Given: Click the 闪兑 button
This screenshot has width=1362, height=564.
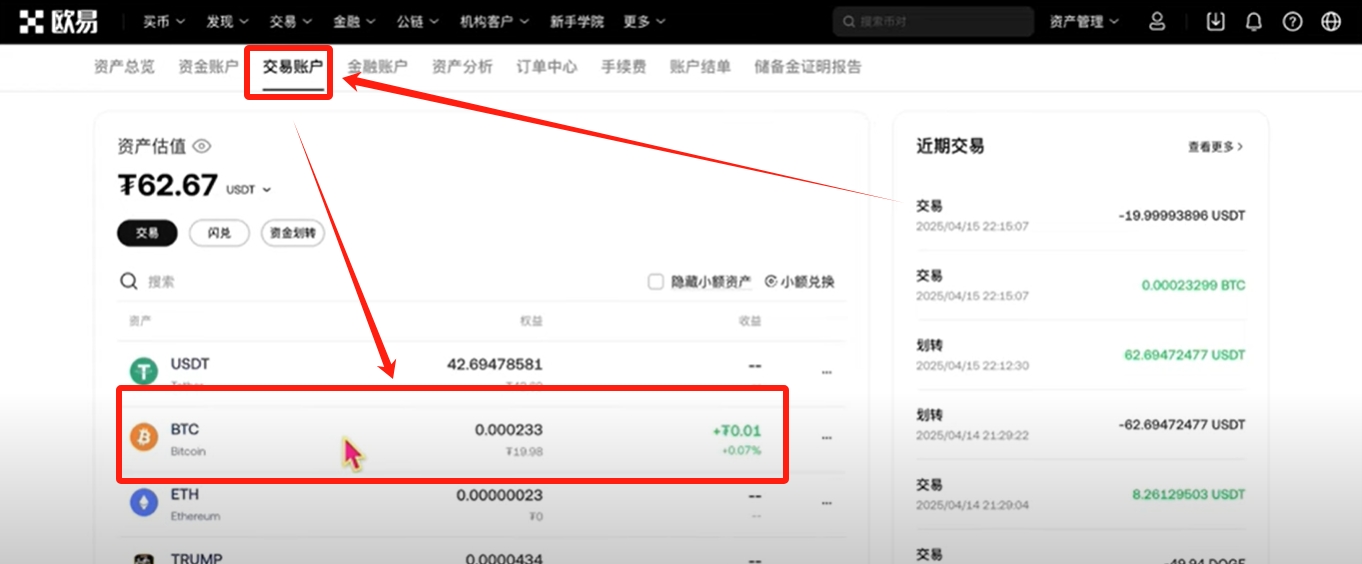Looking at the screenshot, I should pyautogui.click(x=219, y=233).
